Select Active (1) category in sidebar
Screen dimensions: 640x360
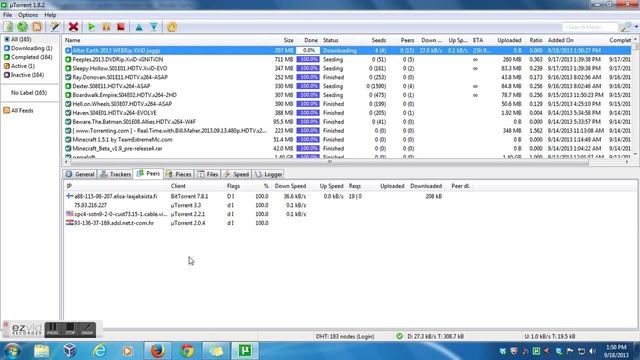(x=19, y=66)
